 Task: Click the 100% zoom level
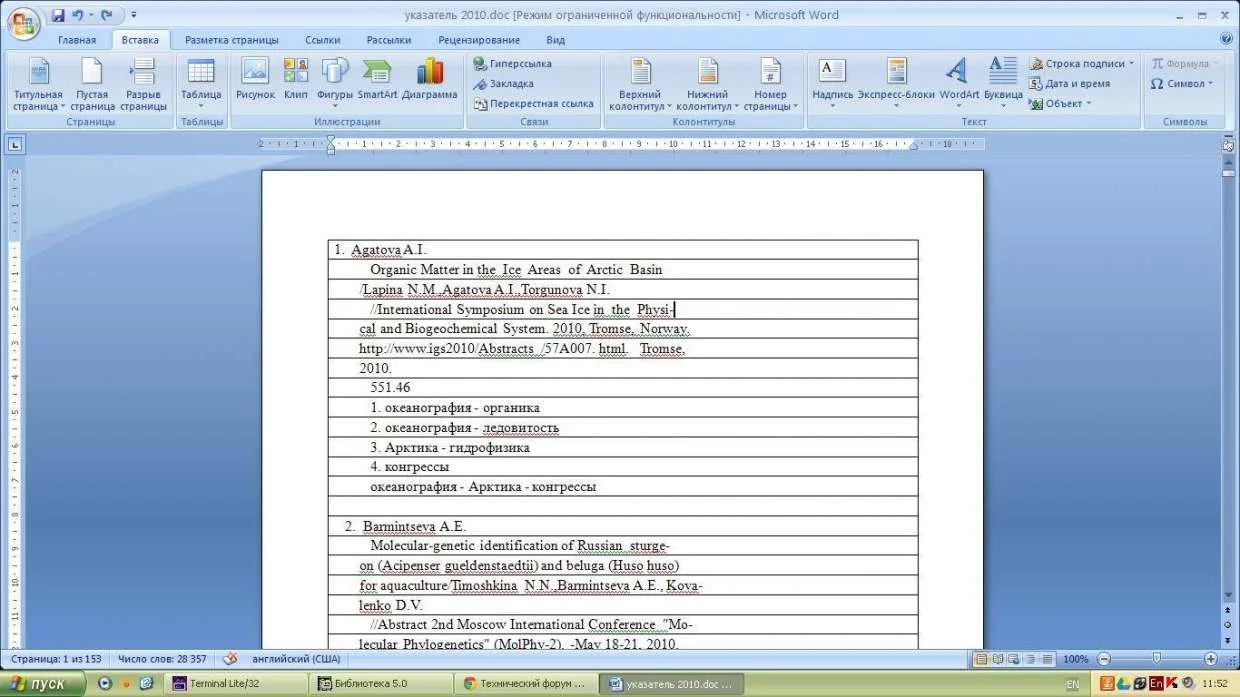click(x=1076, y=659)
